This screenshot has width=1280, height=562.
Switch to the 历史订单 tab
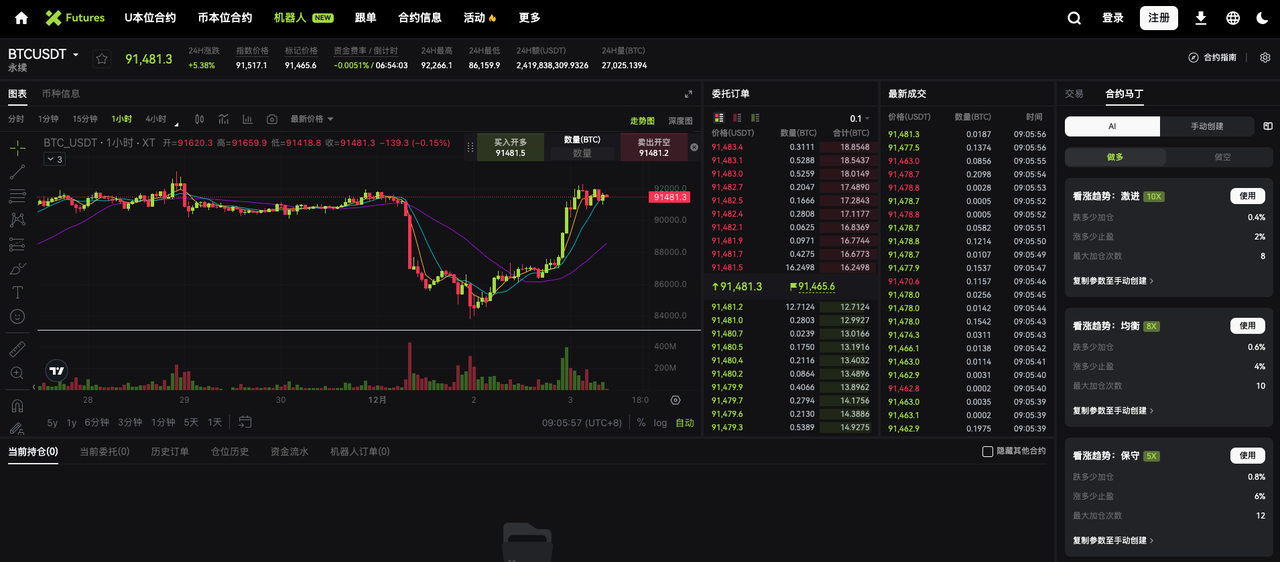point(170,451)
